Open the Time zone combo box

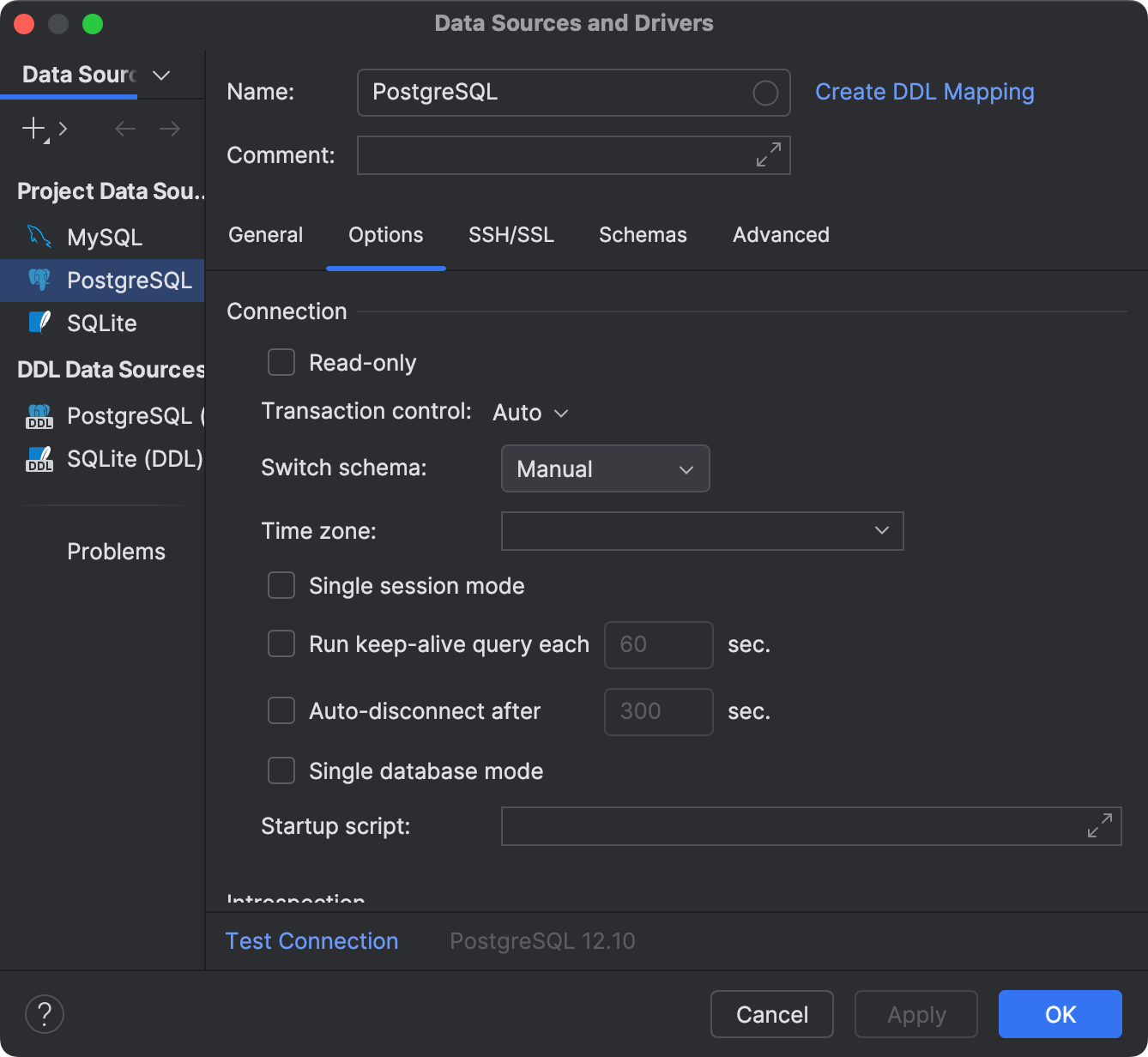[702, 531]
